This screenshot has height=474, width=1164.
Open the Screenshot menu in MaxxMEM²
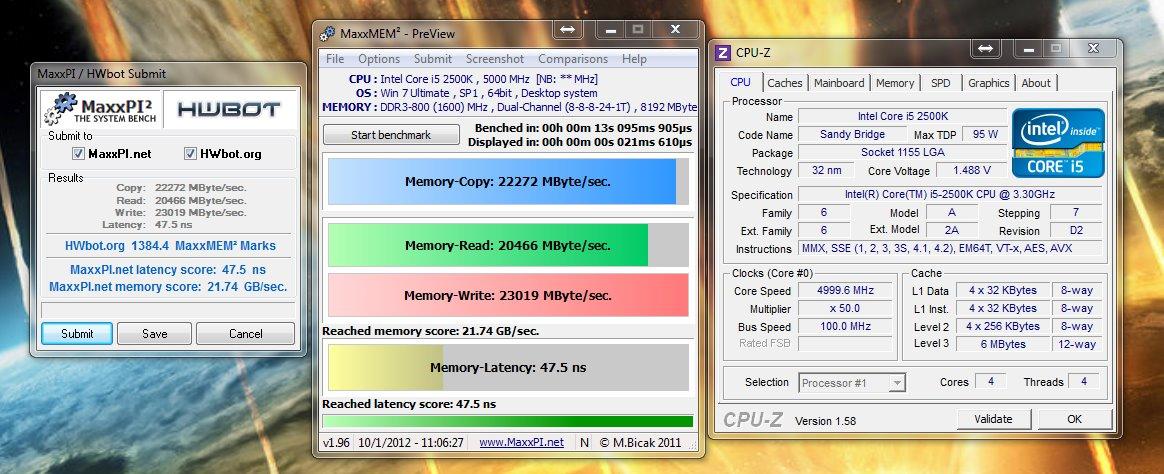(x=494, y=59)
